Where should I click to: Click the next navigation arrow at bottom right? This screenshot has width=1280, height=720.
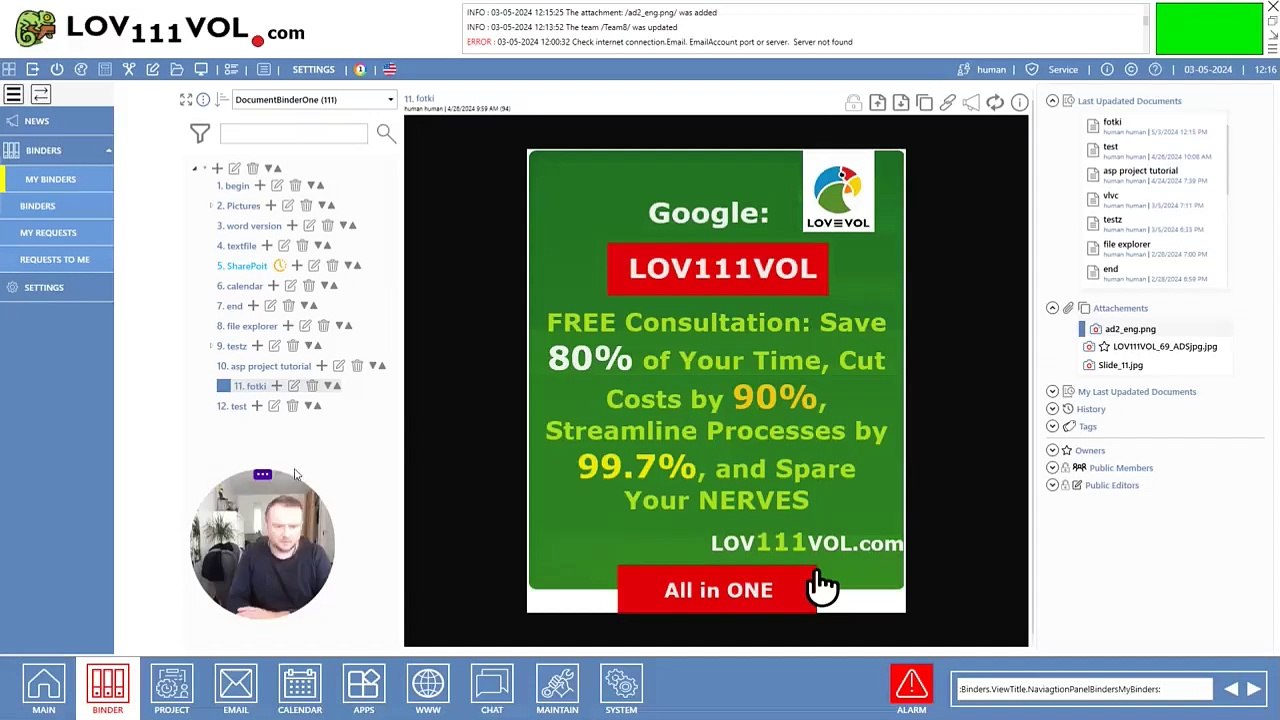tap(1254, 689)
